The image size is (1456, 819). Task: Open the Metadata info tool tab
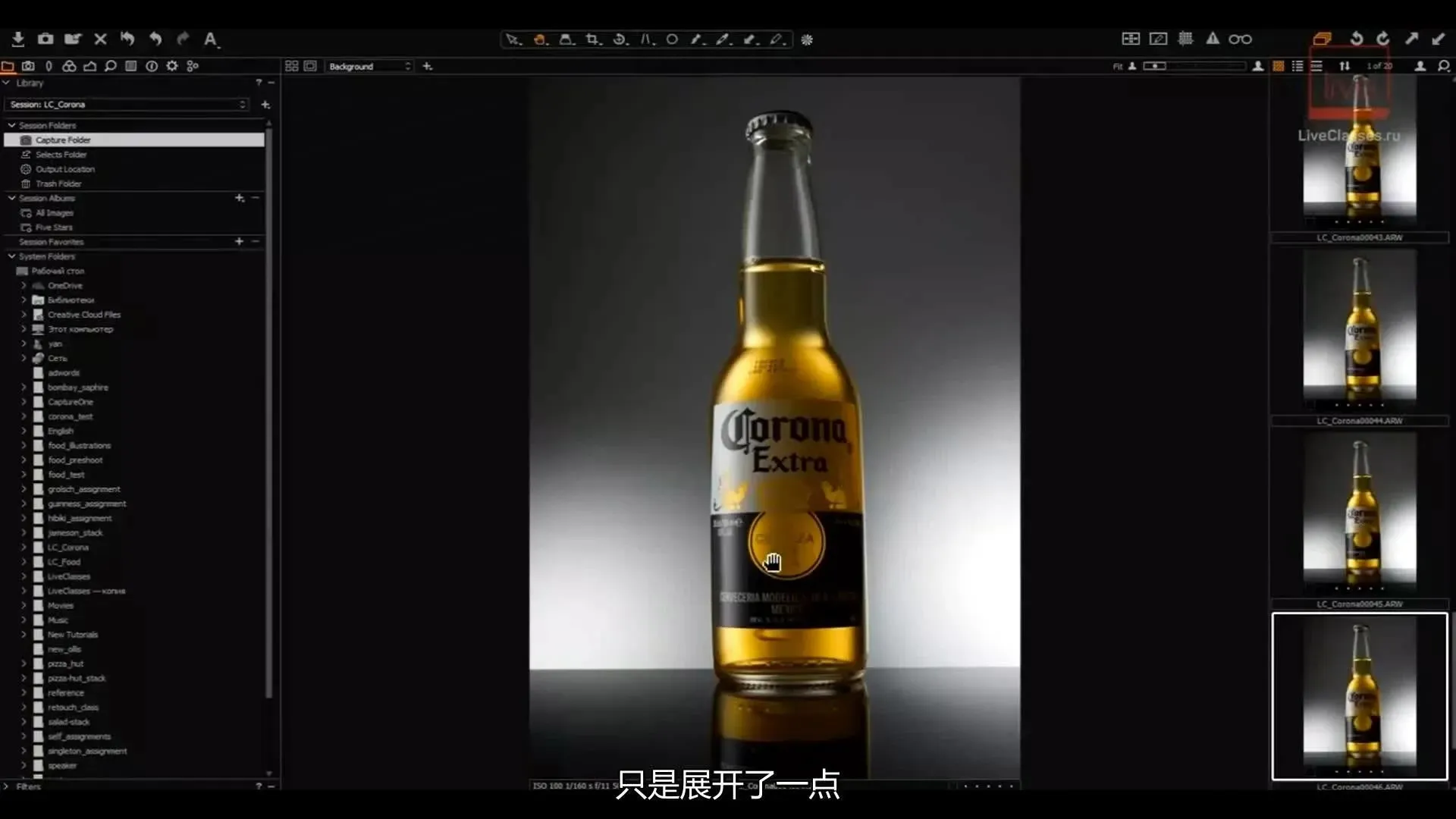152,66
